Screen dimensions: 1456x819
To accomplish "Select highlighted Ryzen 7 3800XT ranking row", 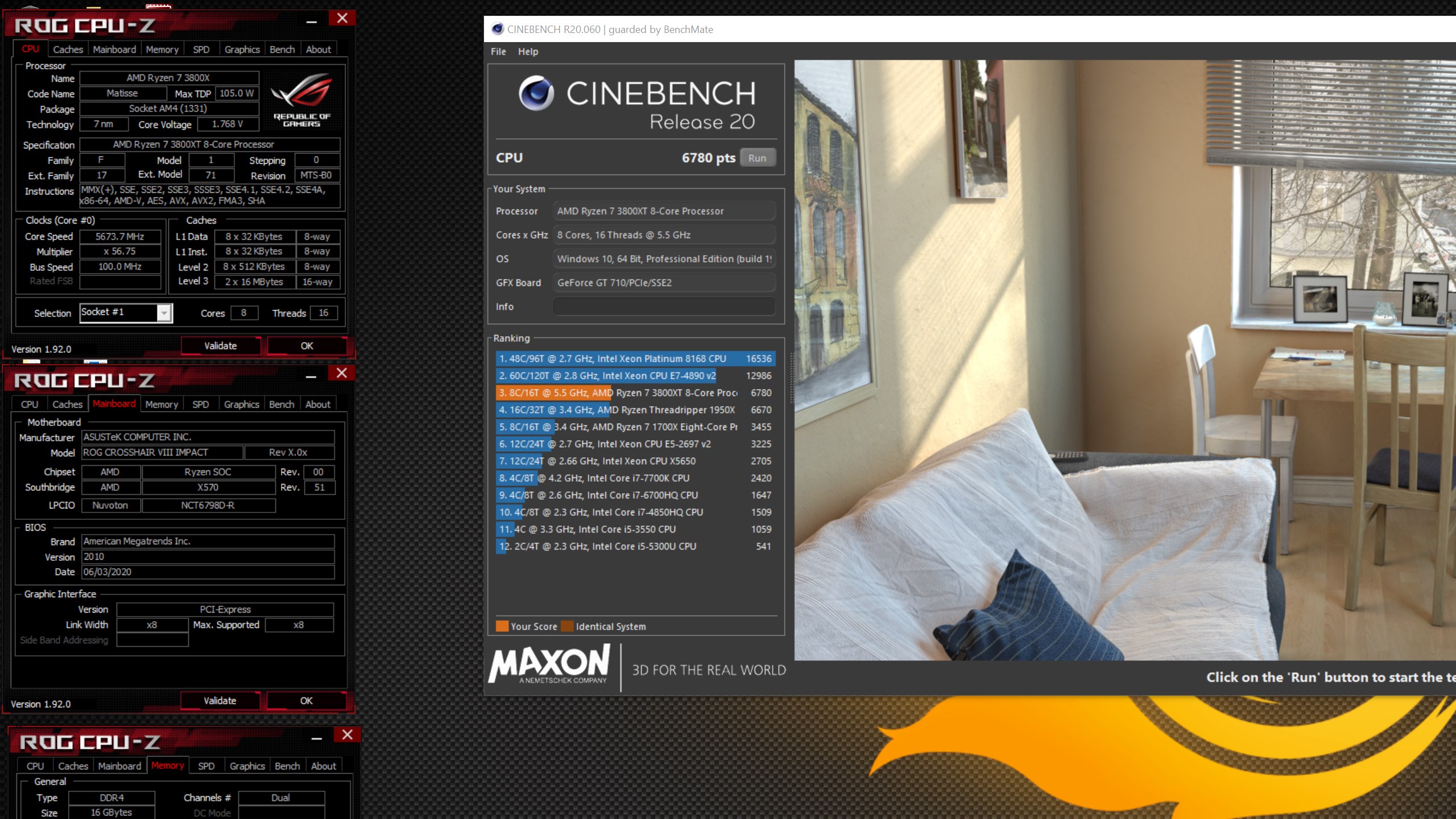I will pyautogui.click(x=635, y=393).
